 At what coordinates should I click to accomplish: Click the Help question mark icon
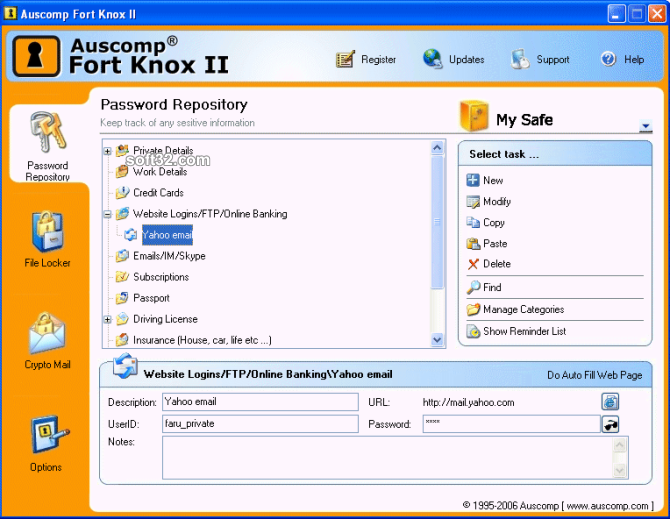608,59
